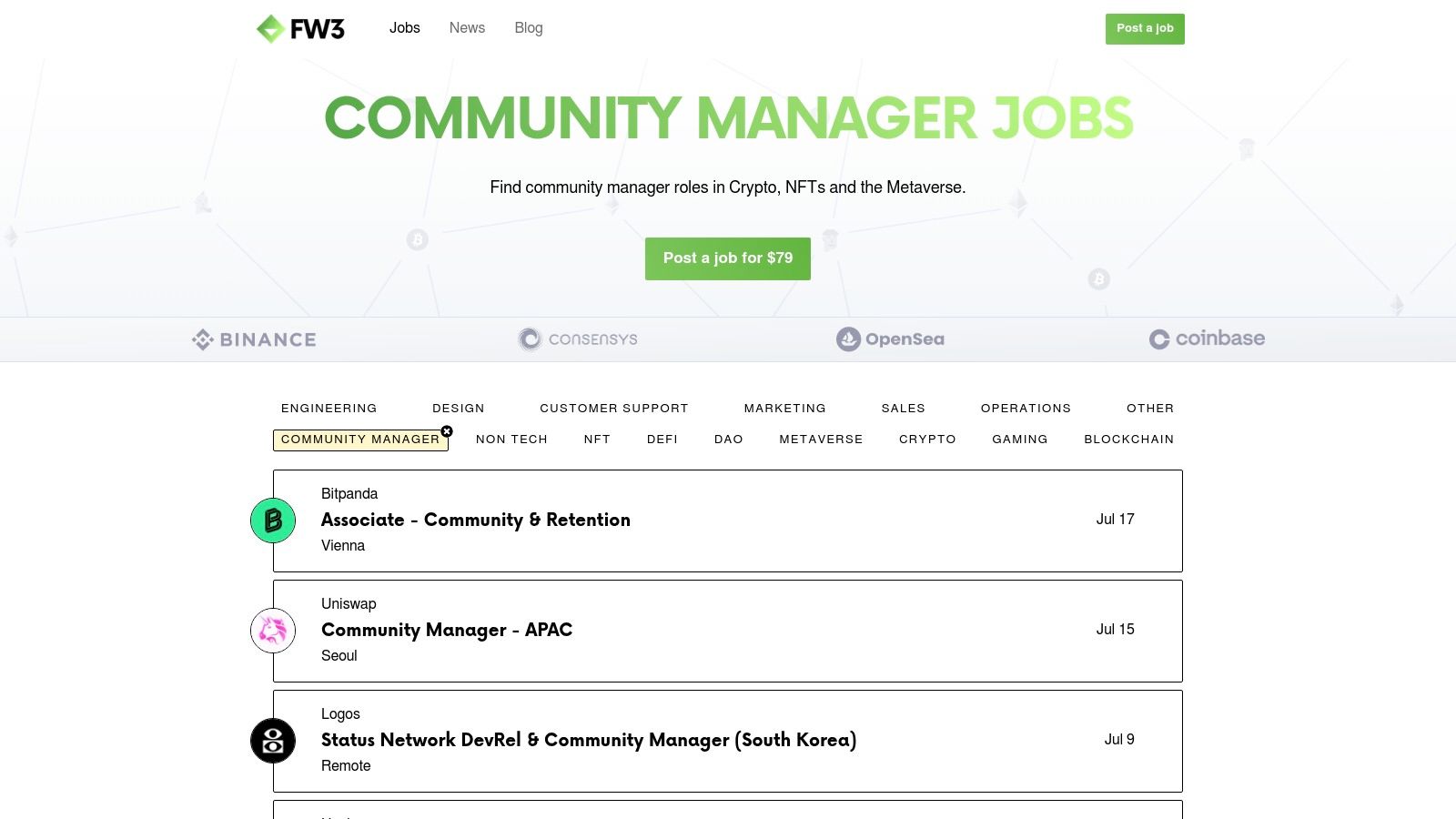Click the Coinbase sponsor logo
1456x819 pixels.
(x=1207, y=339)
